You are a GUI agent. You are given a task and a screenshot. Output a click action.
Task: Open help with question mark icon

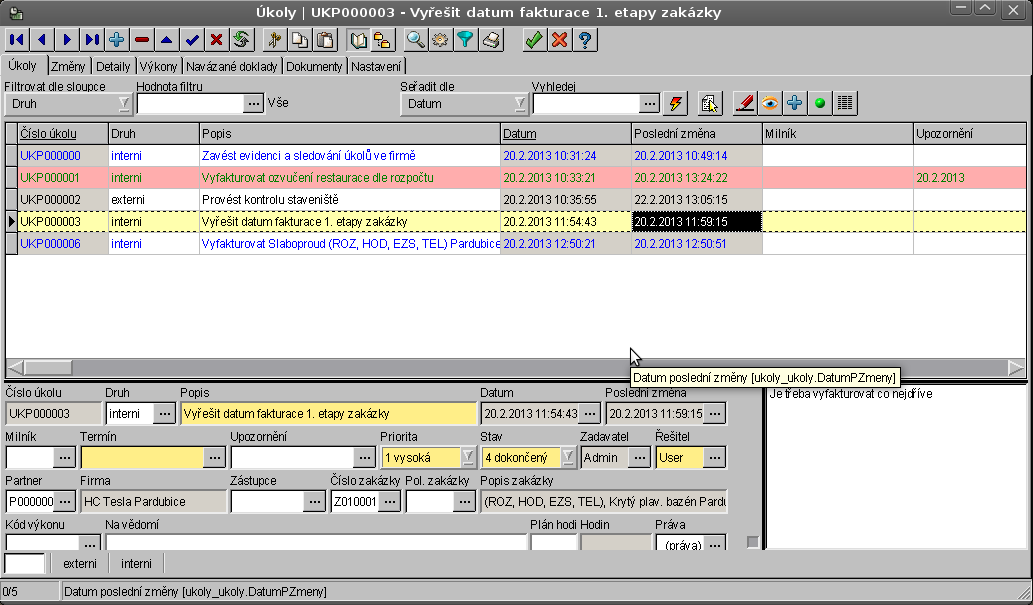pos(585,40)
